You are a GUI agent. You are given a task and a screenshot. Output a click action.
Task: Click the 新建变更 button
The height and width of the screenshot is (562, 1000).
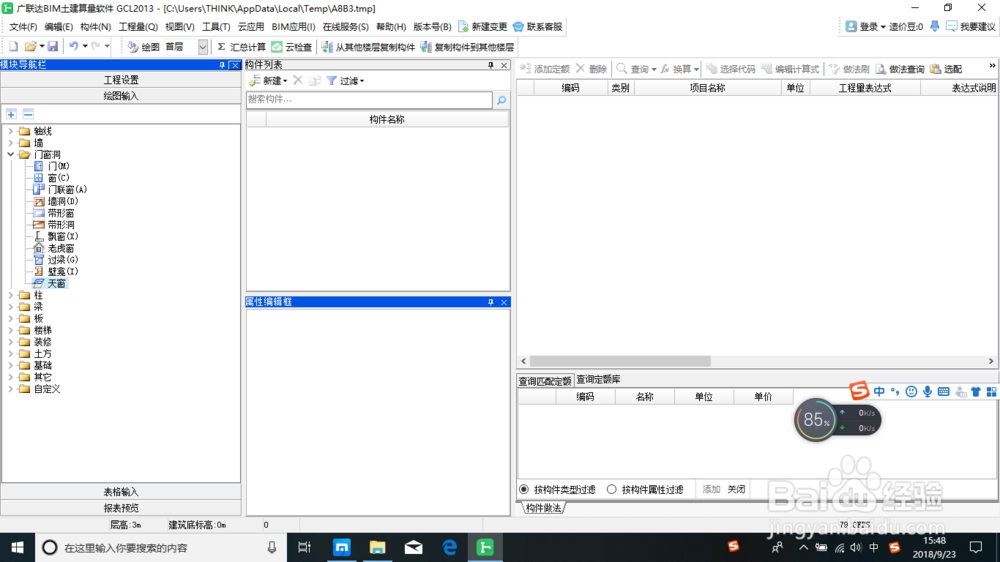tap(483, 27)
